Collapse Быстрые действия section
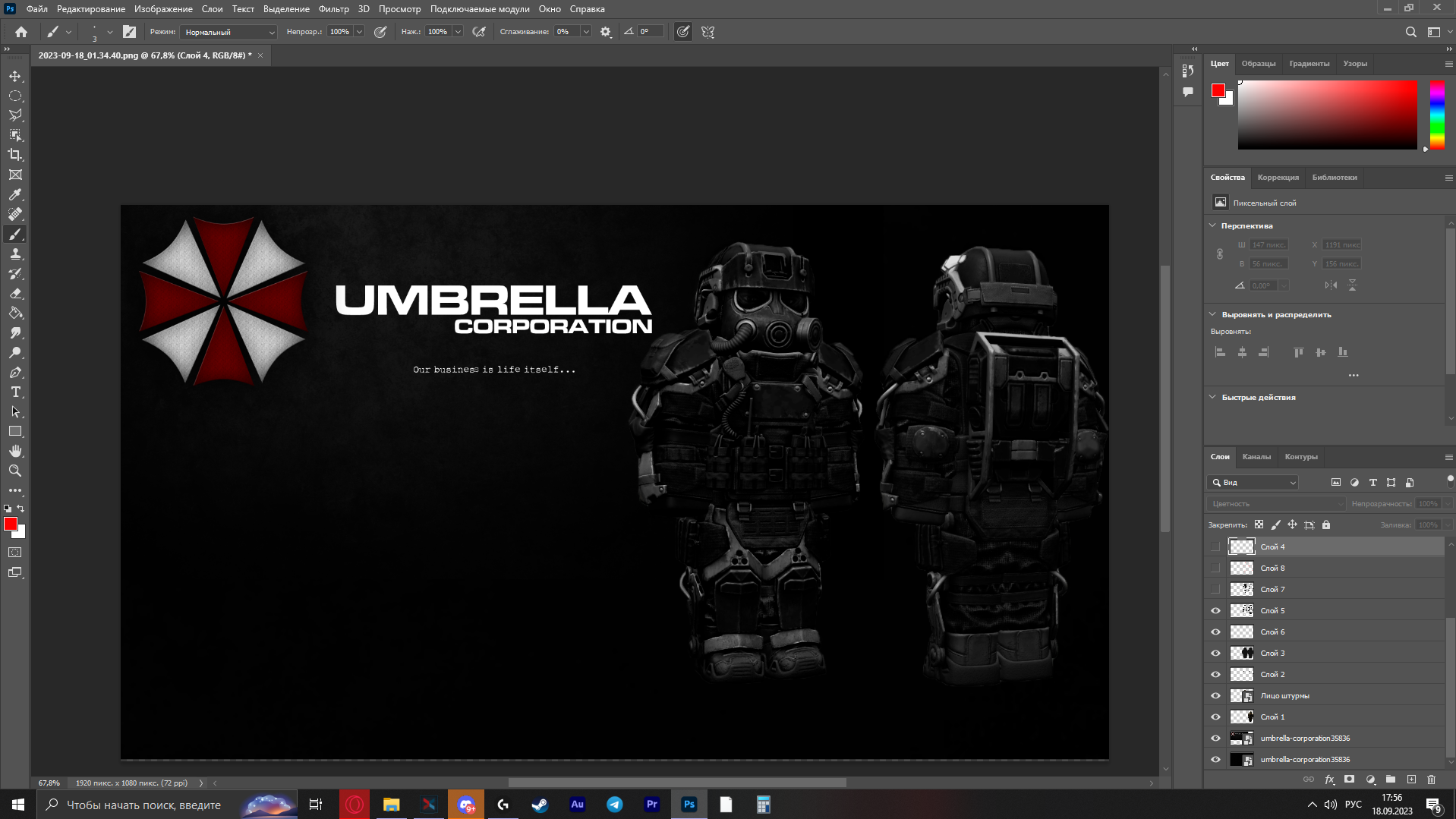1456x819 pixels. coord(1212,397)
